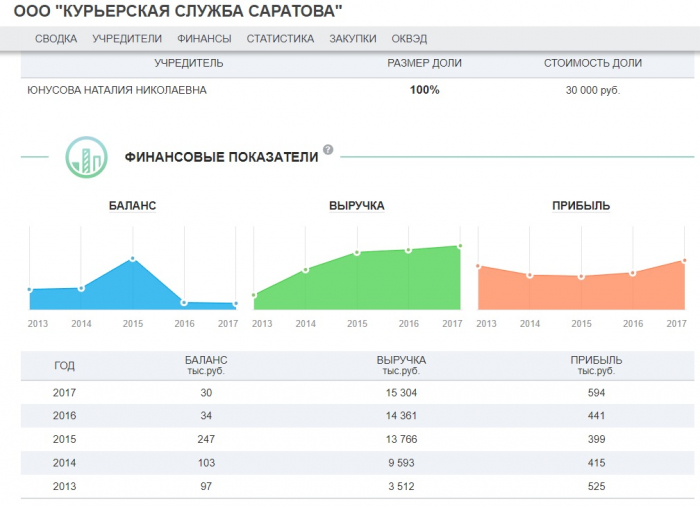The height and width of the screenshot is (506, 700).
Task: Click the 100% share size value
Action: [x=425, y=90]
